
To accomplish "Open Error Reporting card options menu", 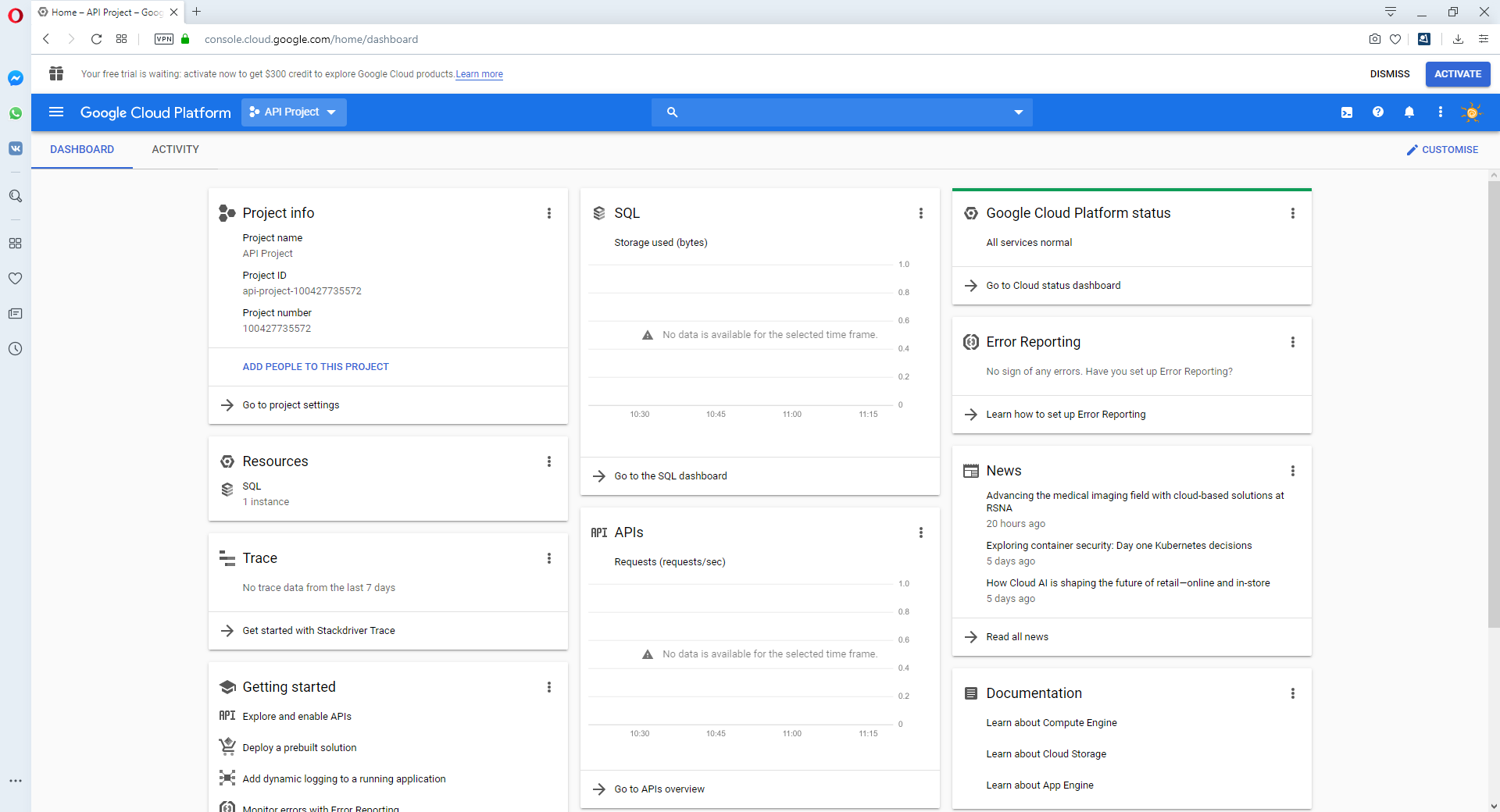I will click(1293, 342).
